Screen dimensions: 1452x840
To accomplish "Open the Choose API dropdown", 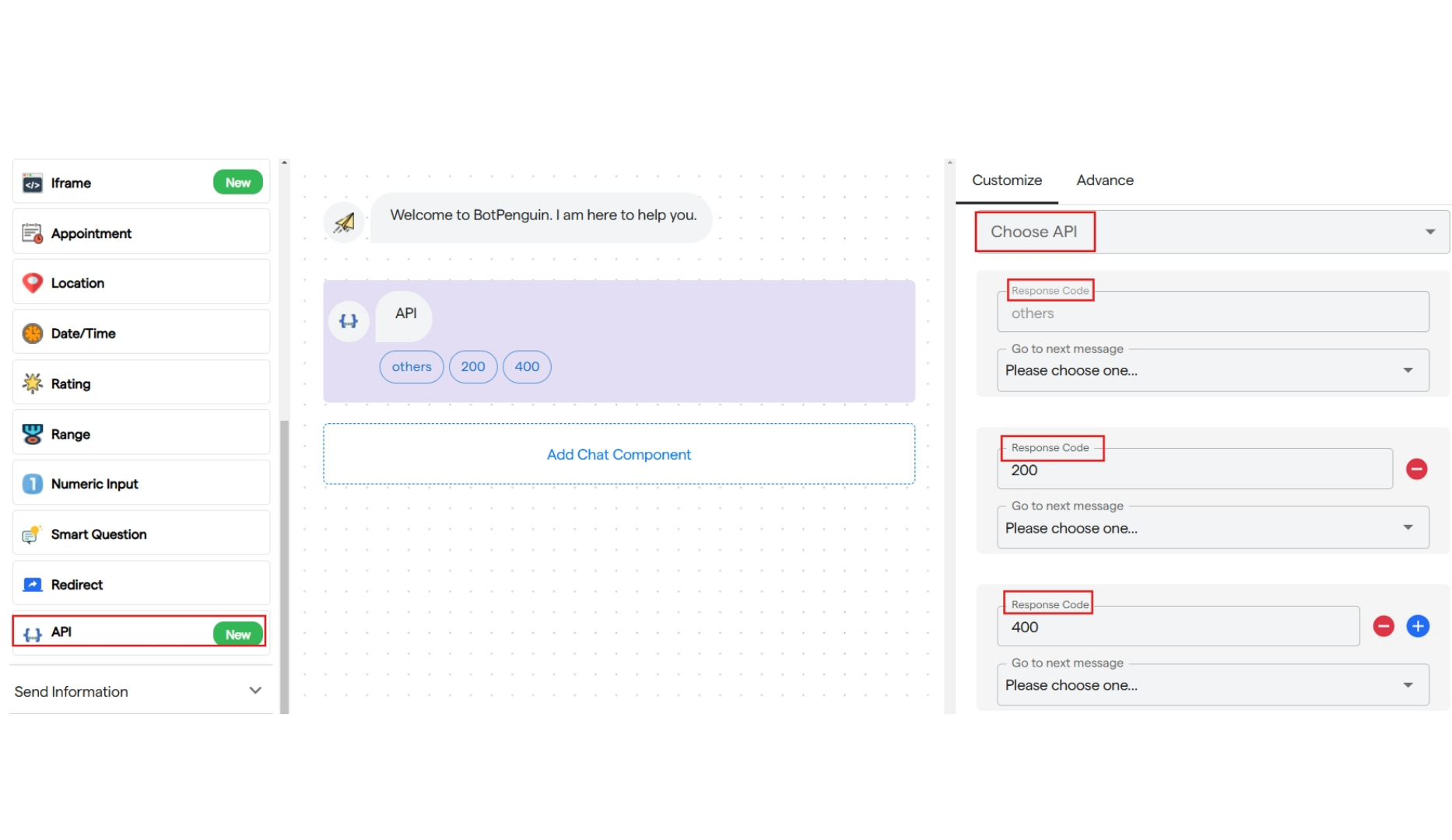I will [1212, 232].
